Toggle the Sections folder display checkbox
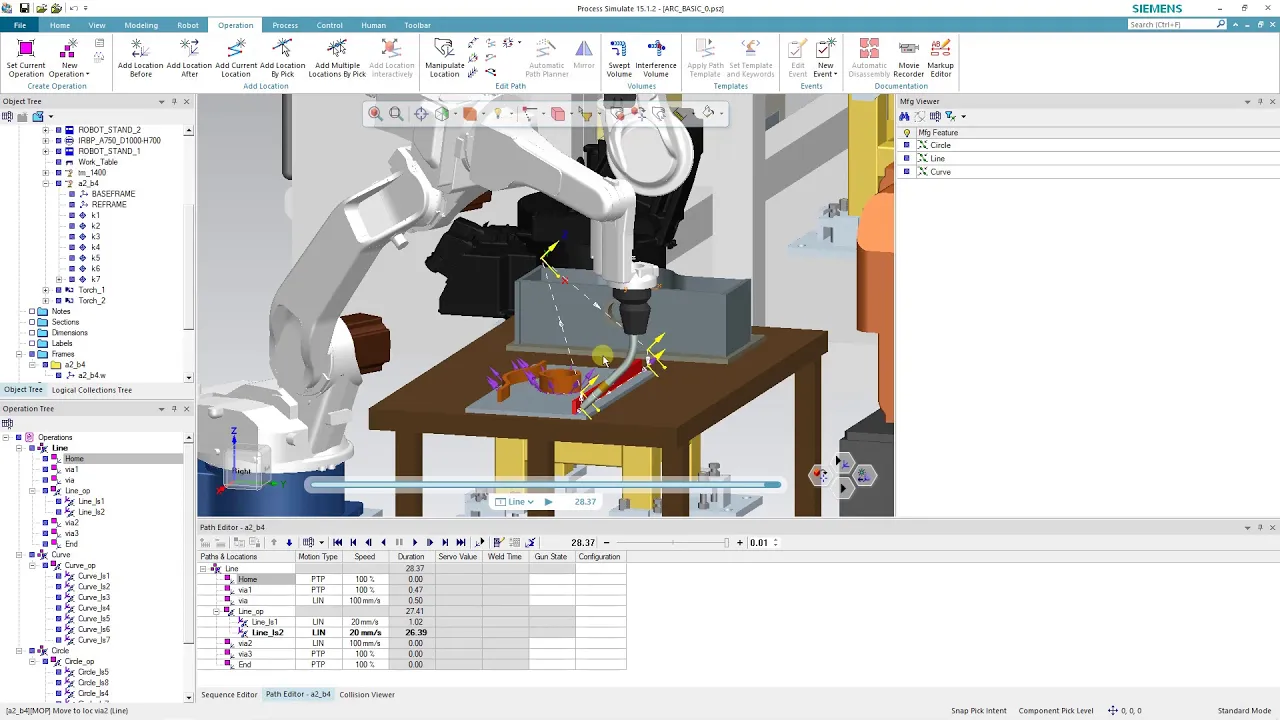 tap(32, 322)
